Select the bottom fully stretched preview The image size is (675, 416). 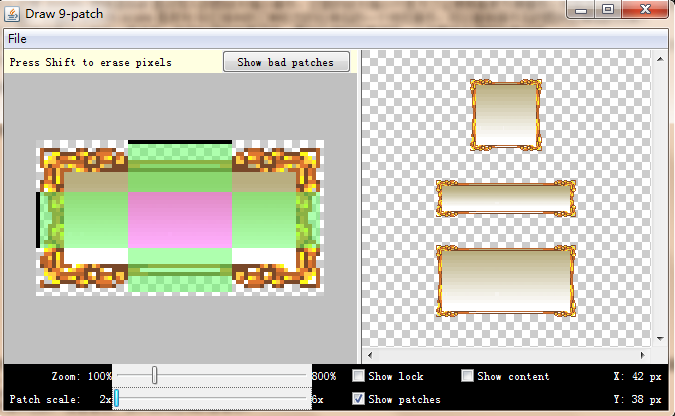click(x=506, y=281)
